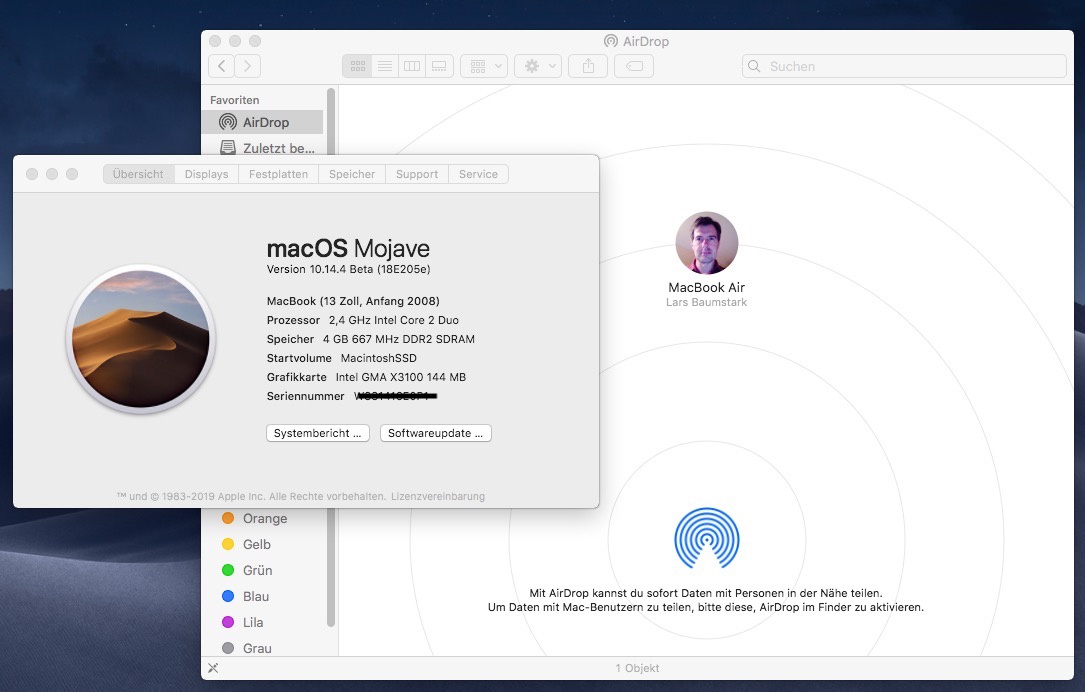
Task: Open the Lizenzvereinbarung link
Action: [438, 496]
